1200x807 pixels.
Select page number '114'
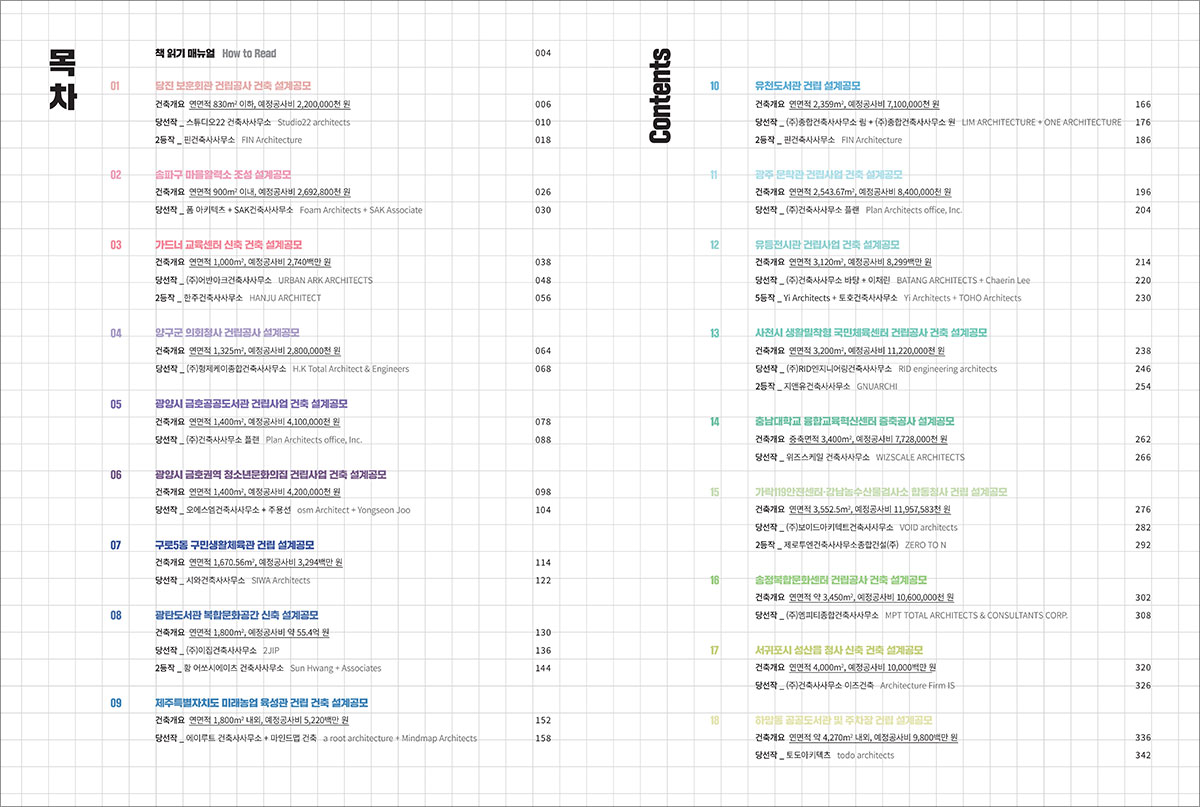(543, 563)
